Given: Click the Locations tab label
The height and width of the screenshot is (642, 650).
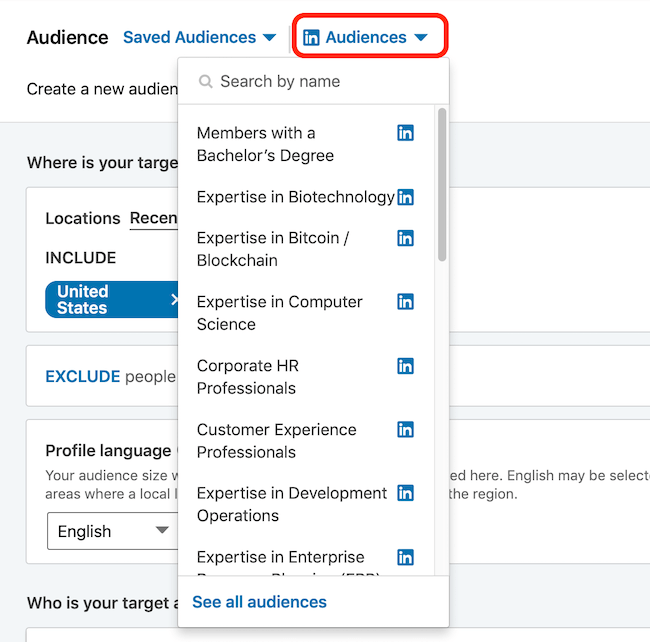Looking at the screenshot, I should pos(82,218).
